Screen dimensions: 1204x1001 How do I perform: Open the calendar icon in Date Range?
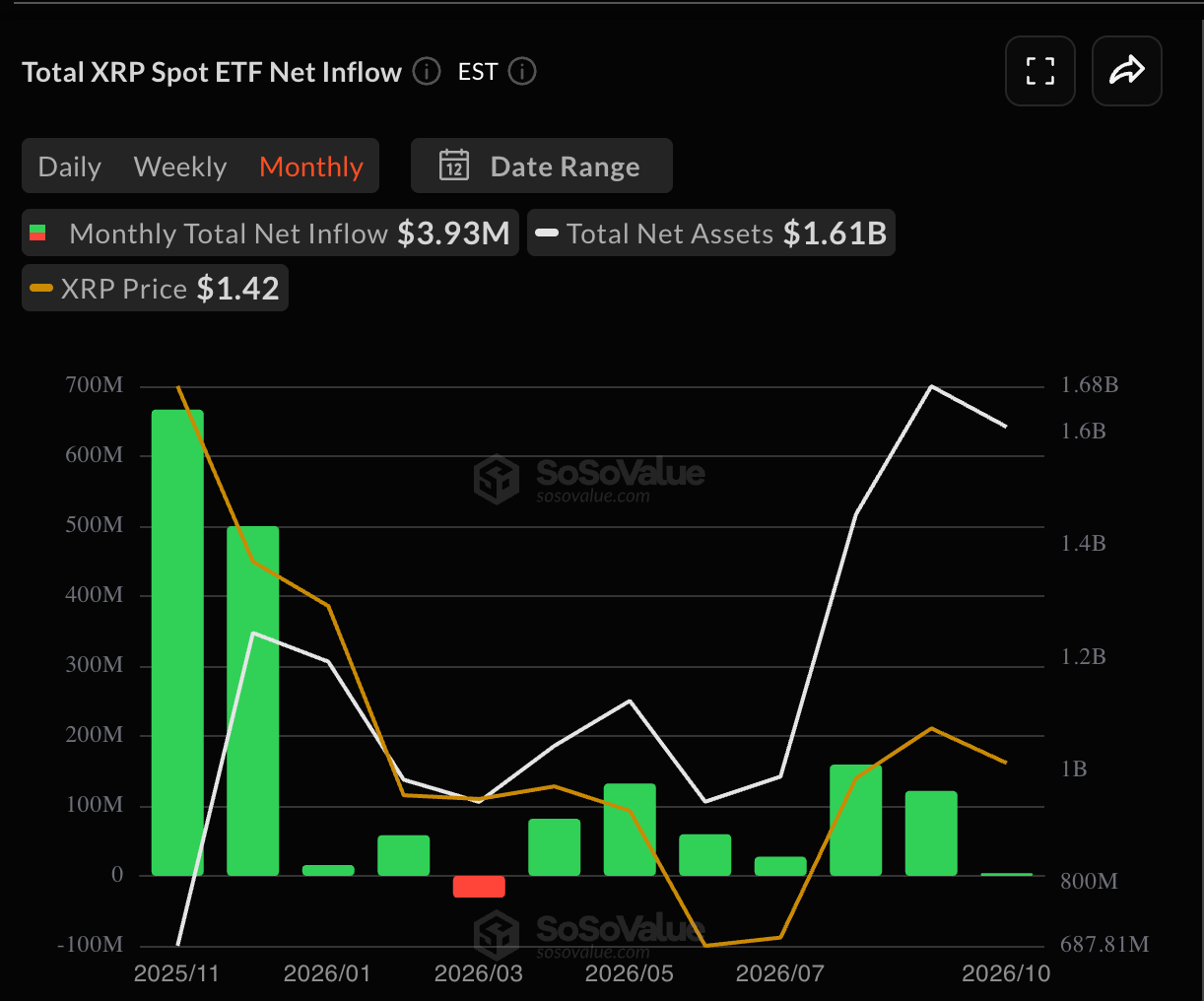coord(454,167)
